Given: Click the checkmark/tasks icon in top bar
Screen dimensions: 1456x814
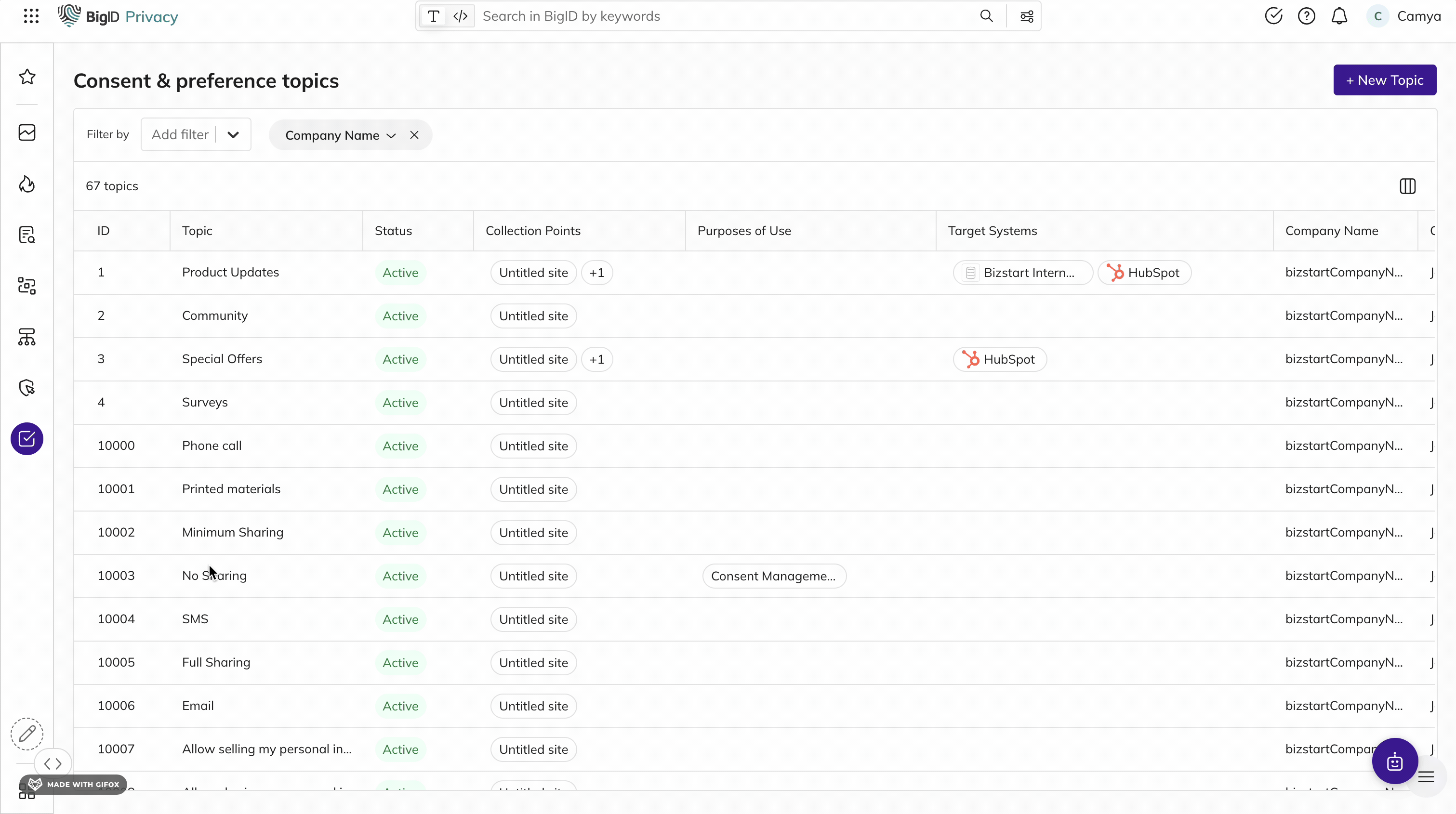Looking at the screenshot, I should 1274,16.
